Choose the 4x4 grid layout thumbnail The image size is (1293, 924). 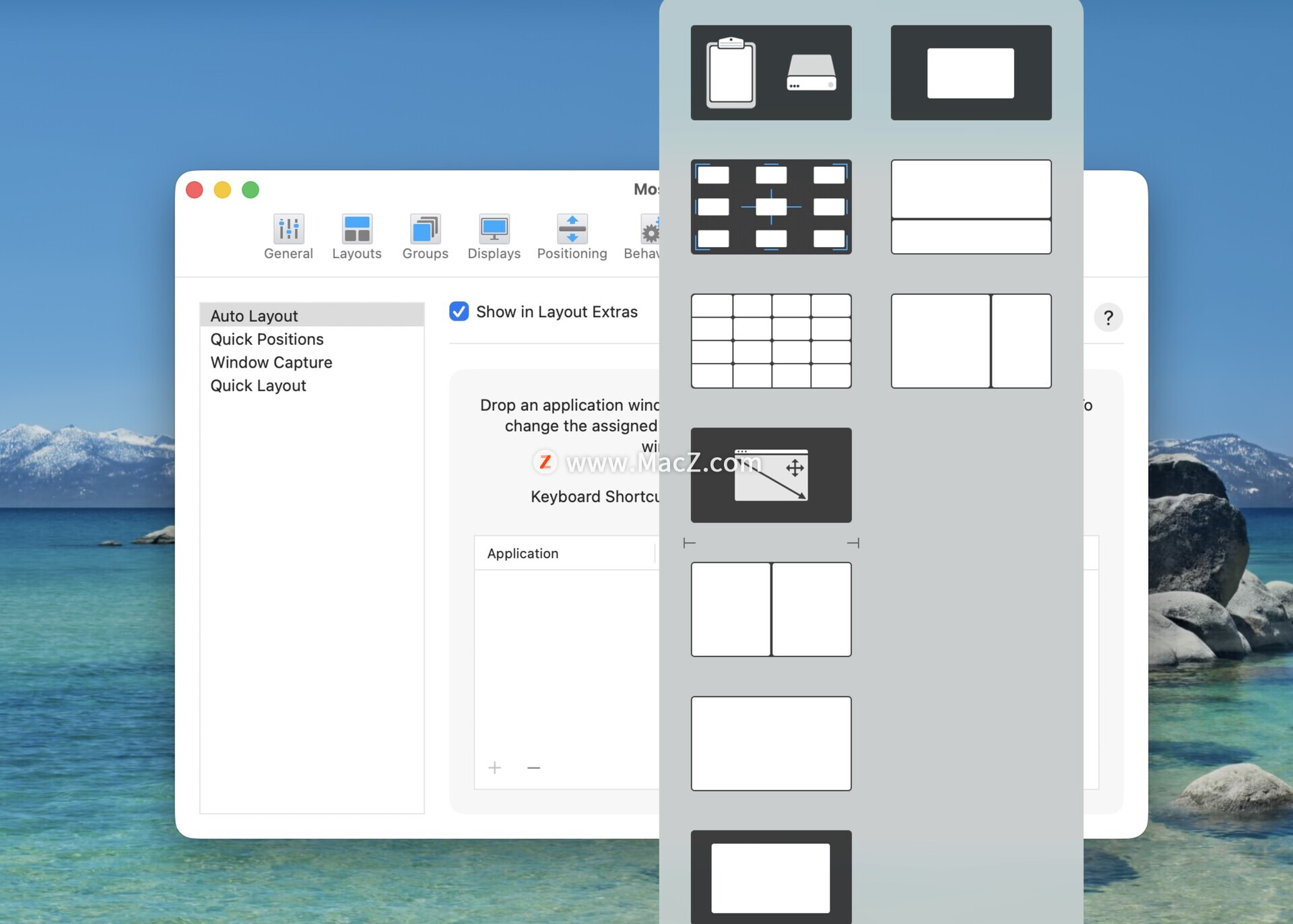coord(770,341)
